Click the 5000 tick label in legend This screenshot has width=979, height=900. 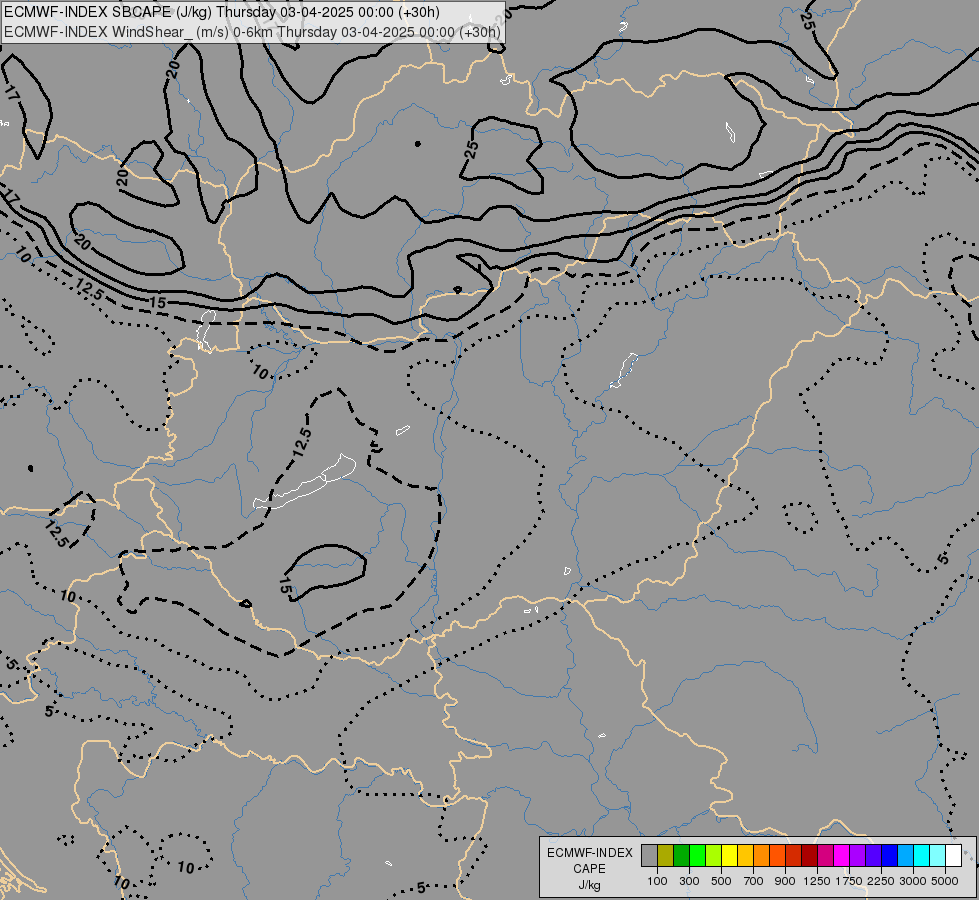(x=945, y=881)
